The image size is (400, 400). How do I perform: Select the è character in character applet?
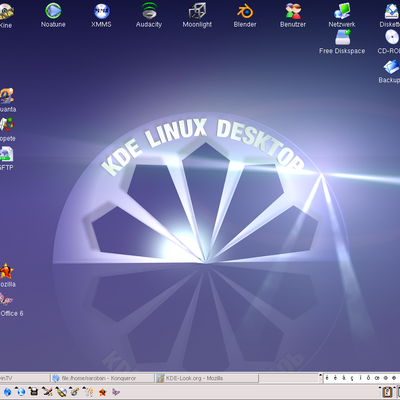335,378
